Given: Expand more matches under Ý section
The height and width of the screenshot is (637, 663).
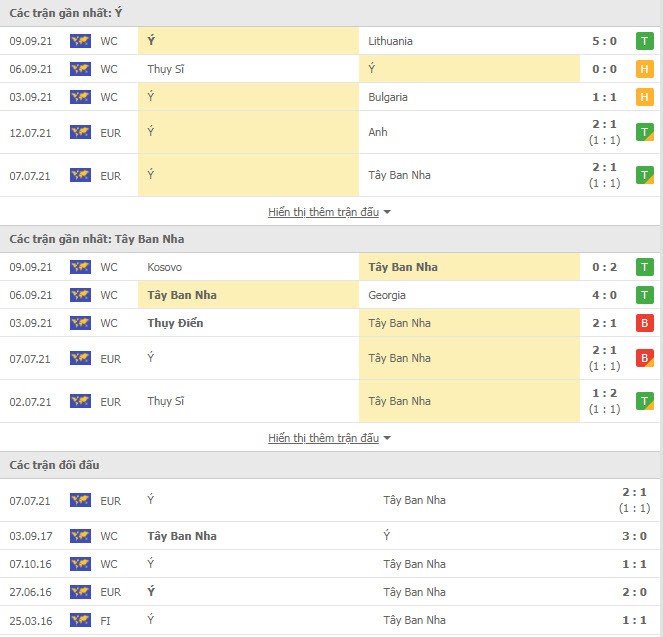Looking at the screenshot, I should 323,212.
